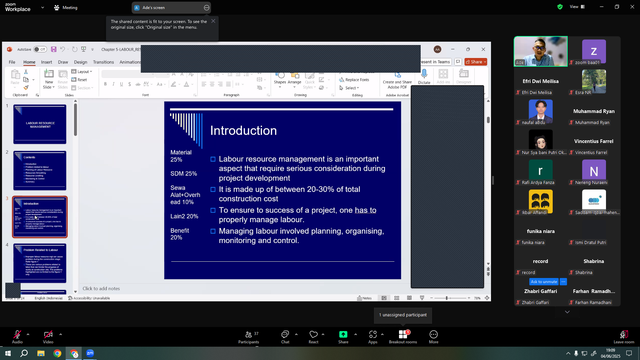Start video with the Video button
This screenshot has height=360, width=640.
pos(48,337)
